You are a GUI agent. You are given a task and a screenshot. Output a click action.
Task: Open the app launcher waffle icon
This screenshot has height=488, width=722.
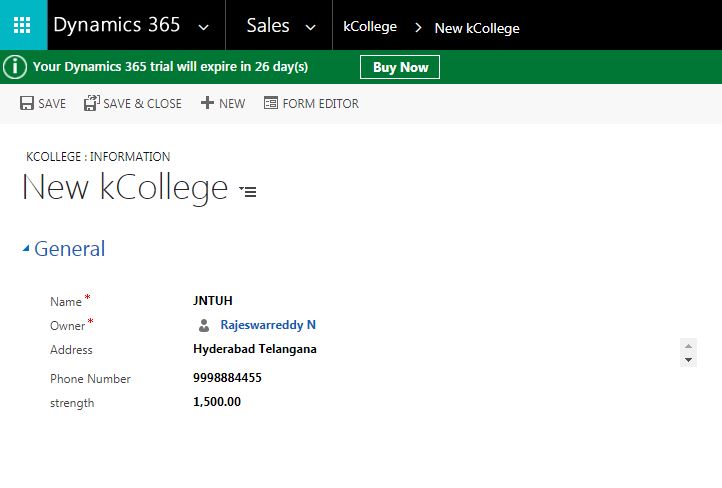click(22, 25)
